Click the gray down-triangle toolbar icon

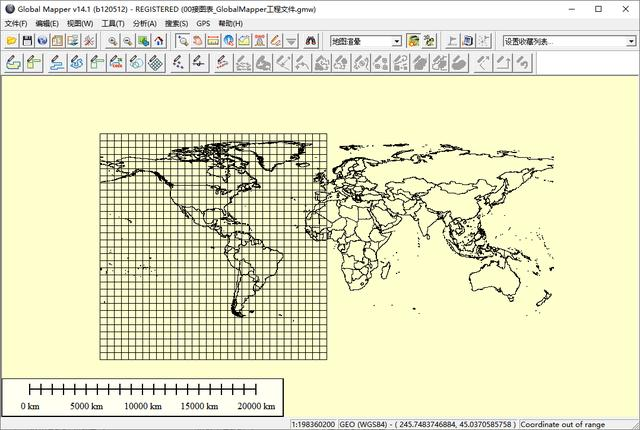pyautogui.click(x=291, y=41)
